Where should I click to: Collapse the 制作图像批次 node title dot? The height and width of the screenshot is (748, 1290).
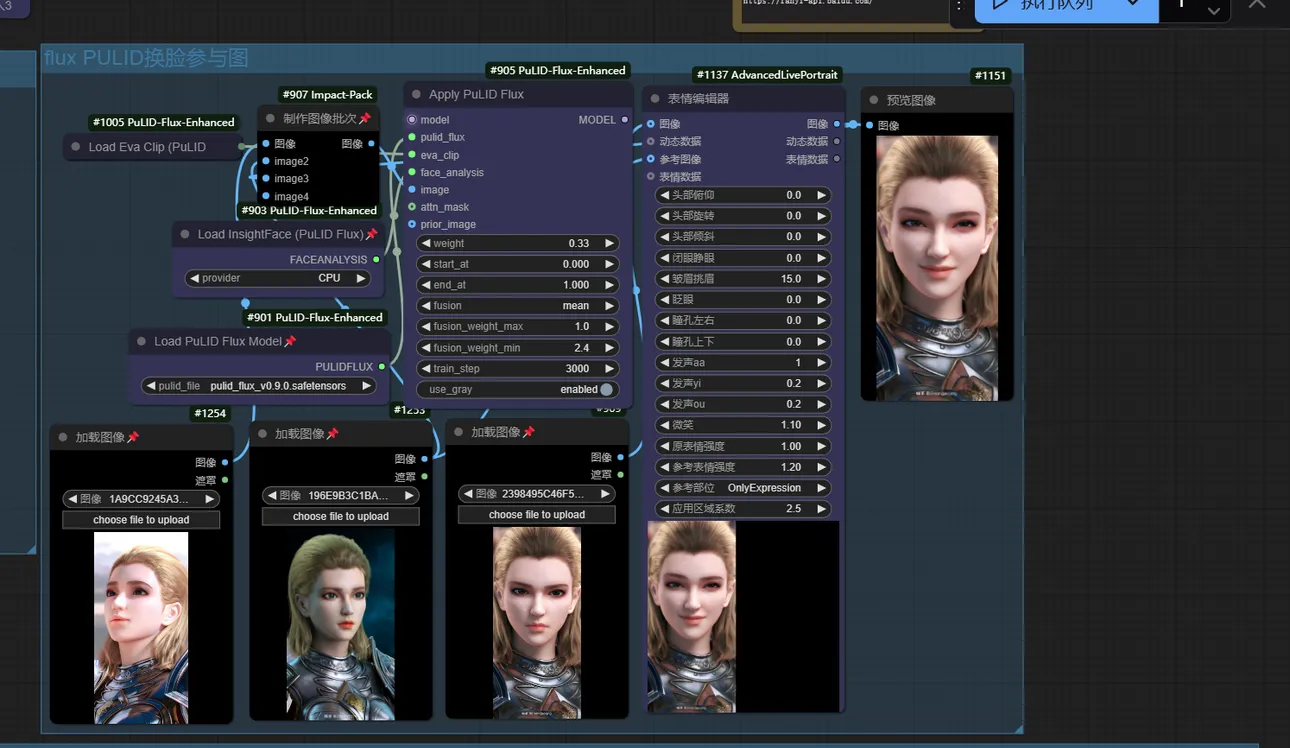pos(270,118)
